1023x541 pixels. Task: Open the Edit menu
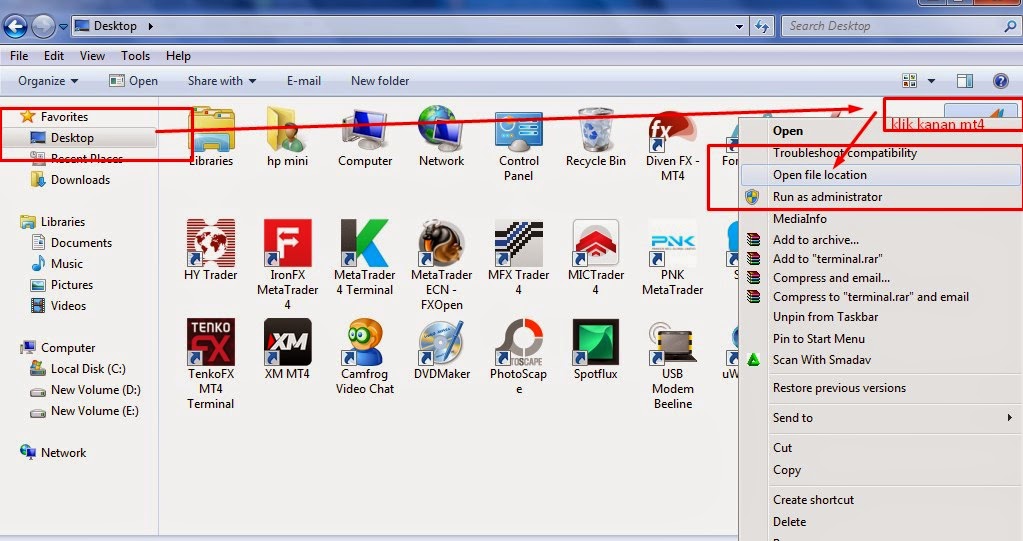pyautogui.click(x=53, y=56)
